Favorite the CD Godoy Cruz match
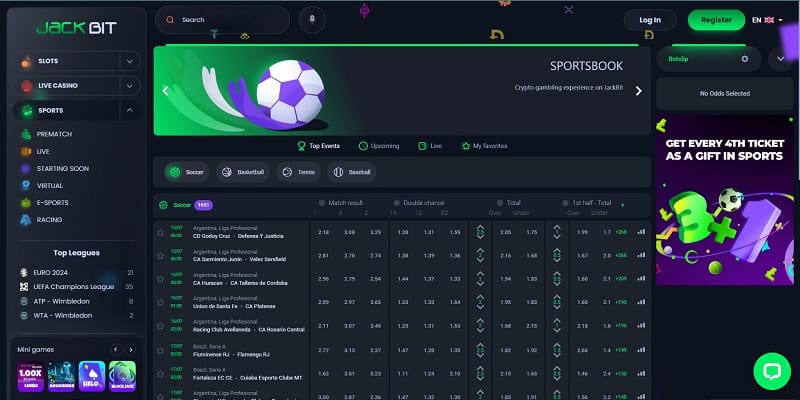The width and height of the screenshot is (800, 400). pyautogui.click(x=160, y=232)
